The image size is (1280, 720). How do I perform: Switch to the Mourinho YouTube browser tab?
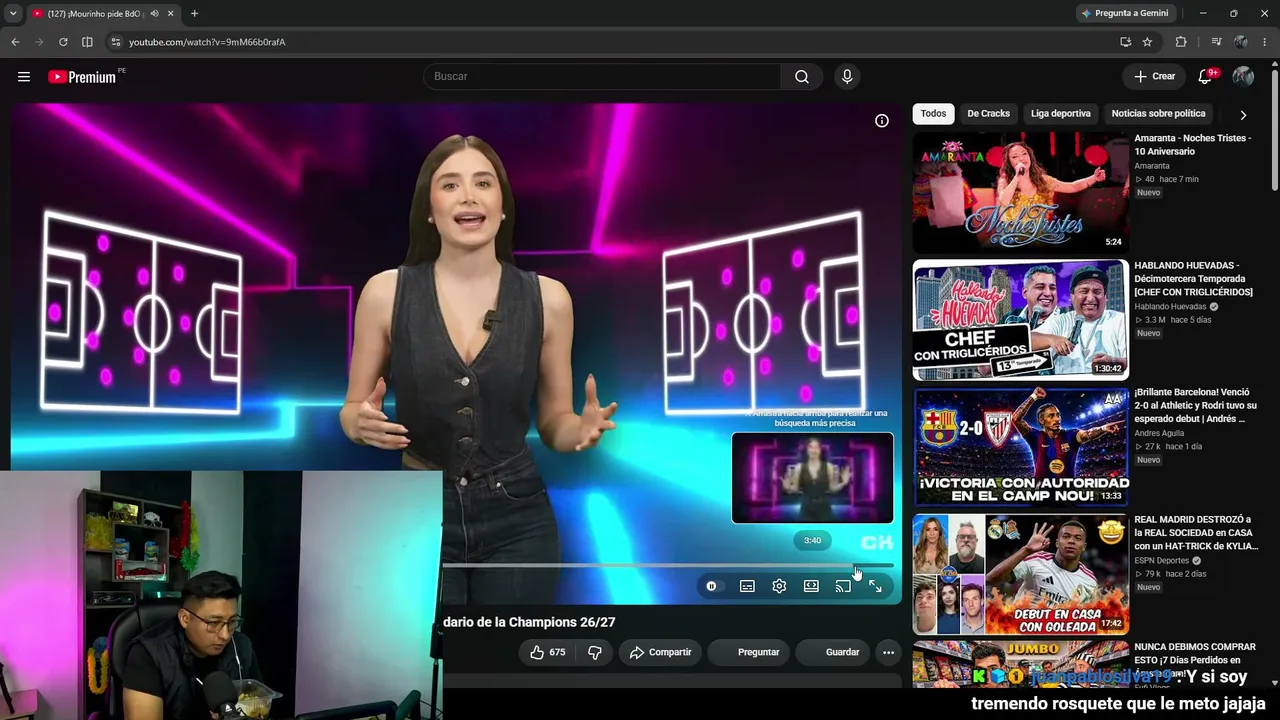[95, 14]
